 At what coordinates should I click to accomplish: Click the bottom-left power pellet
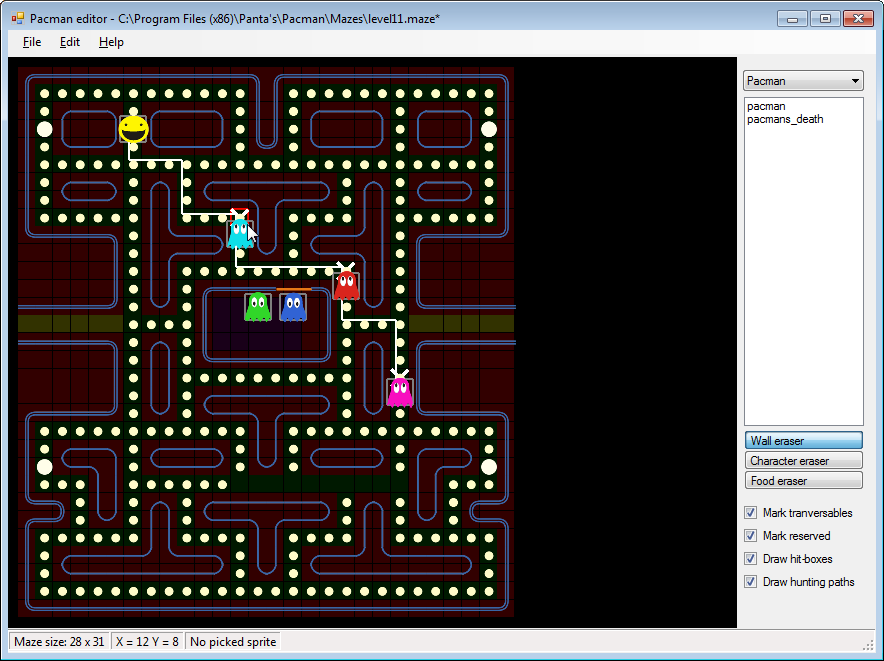[x=45, y=467]
